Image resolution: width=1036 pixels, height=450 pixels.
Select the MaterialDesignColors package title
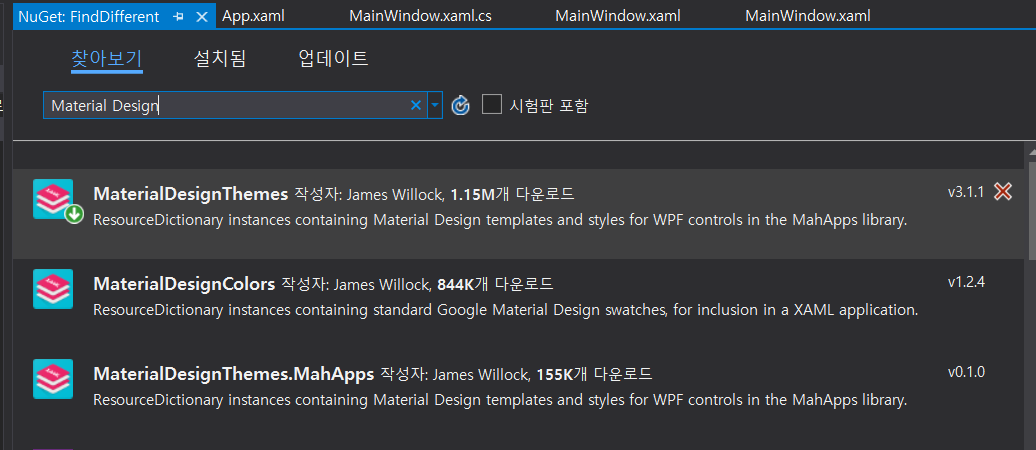click(x=184, y=284)
